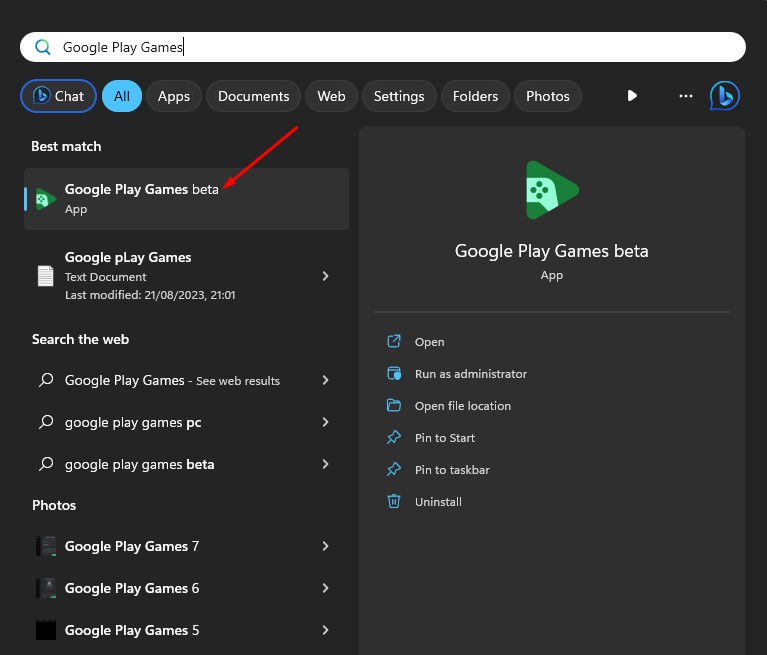
Task: Expand the google play games beta web chevron
Action: point(325,464)
